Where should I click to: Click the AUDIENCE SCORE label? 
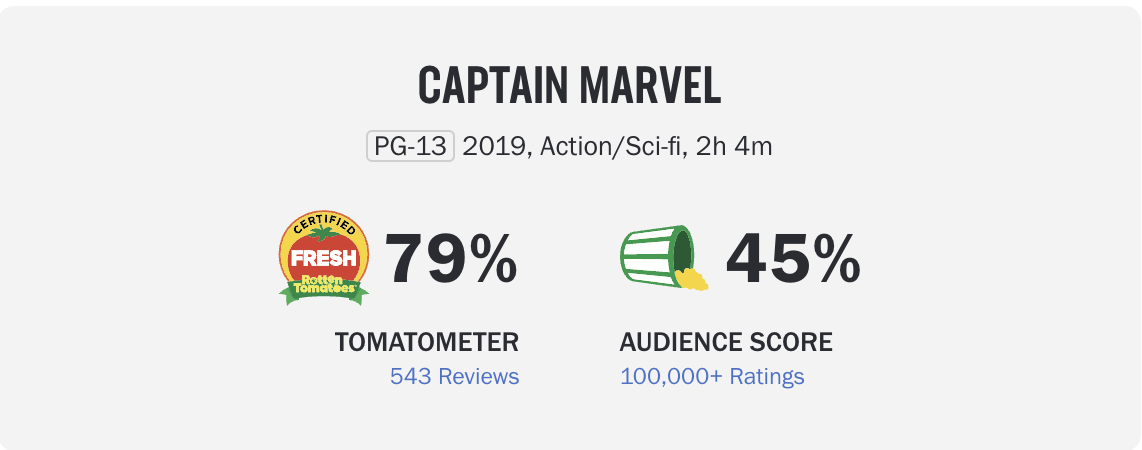point(726,343)
